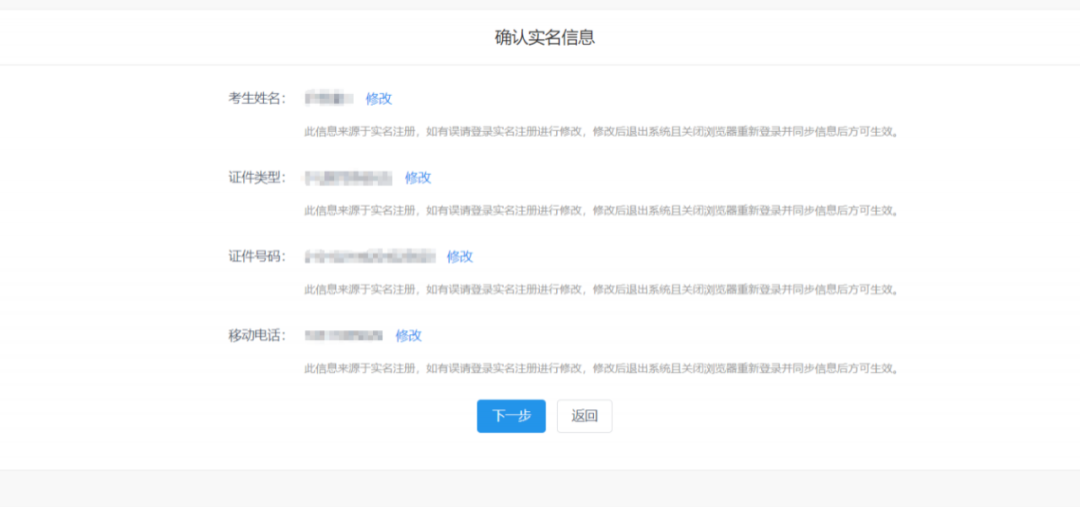Image resolution: width=1080 pixels, height=507 pixels.
Task: Click the hint text below 移动电话
Action: point(600,368)
